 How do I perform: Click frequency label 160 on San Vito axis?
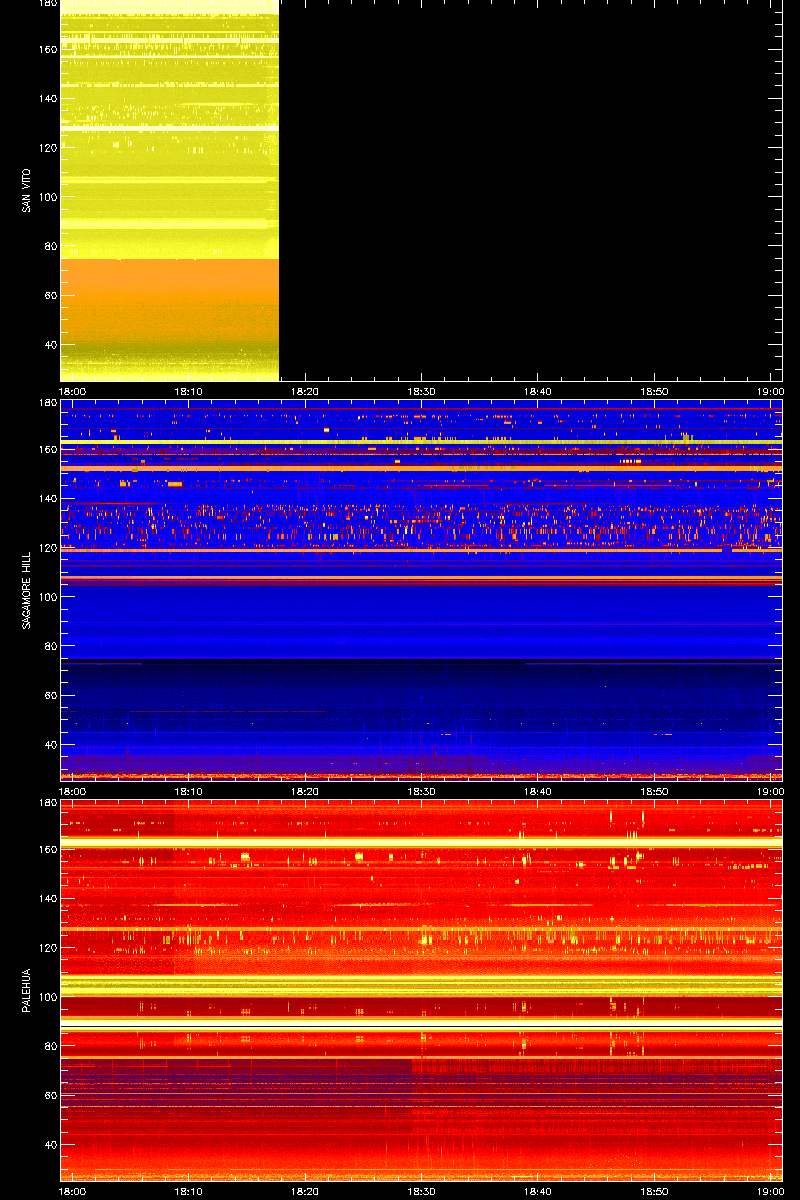tap(47, 49)
